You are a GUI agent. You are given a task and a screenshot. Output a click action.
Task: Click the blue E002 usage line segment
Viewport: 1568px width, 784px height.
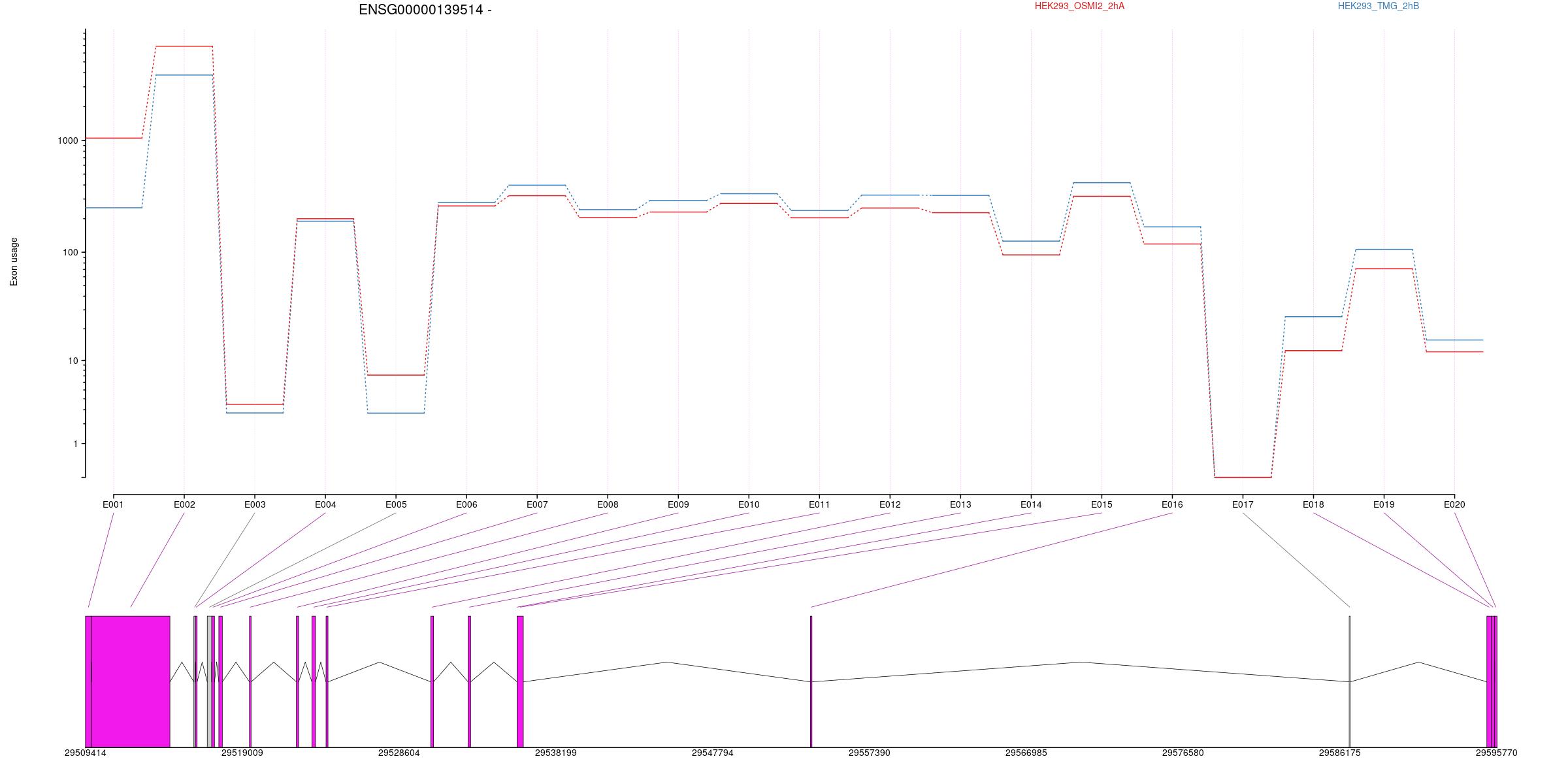pos(184,75)
